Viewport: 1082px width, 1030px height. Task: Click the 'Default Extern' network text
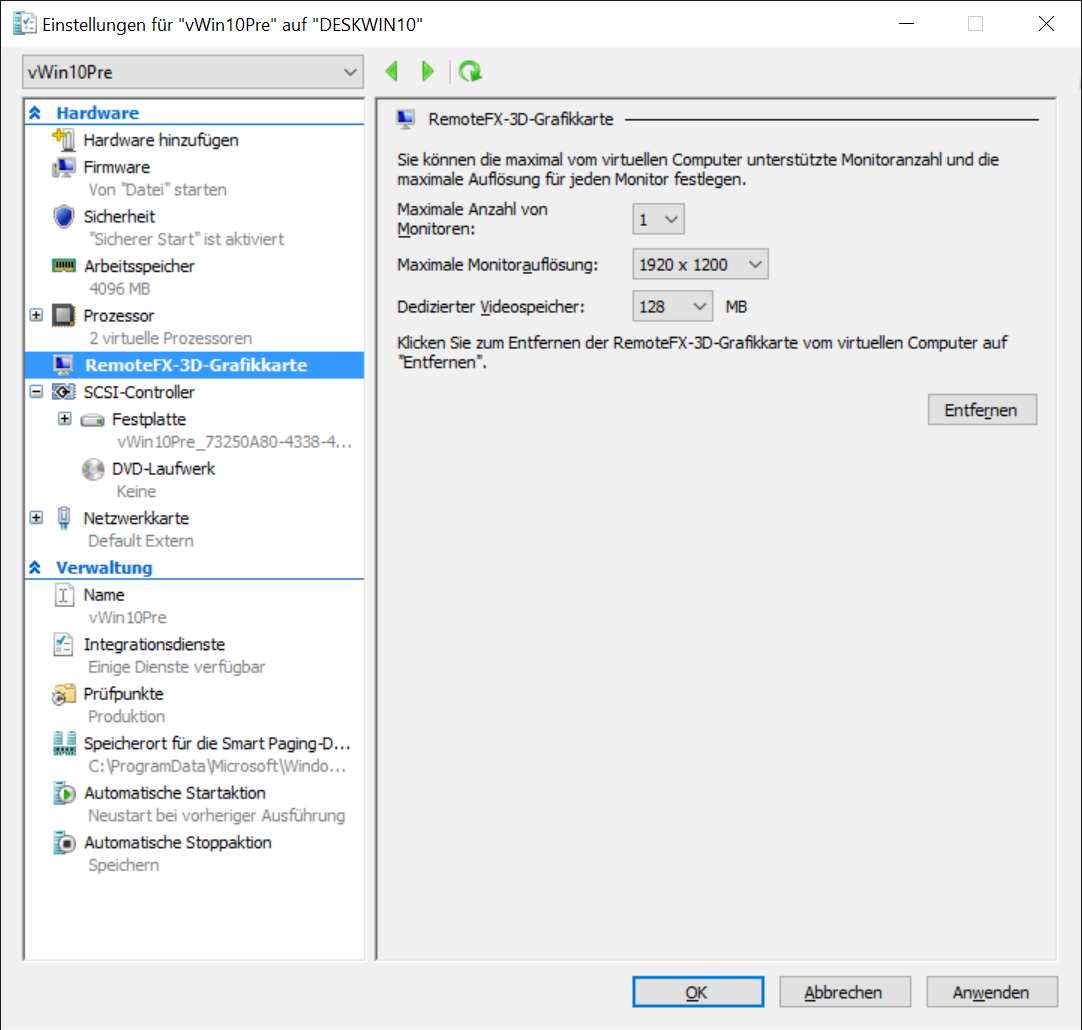click(x=141, y=541)
